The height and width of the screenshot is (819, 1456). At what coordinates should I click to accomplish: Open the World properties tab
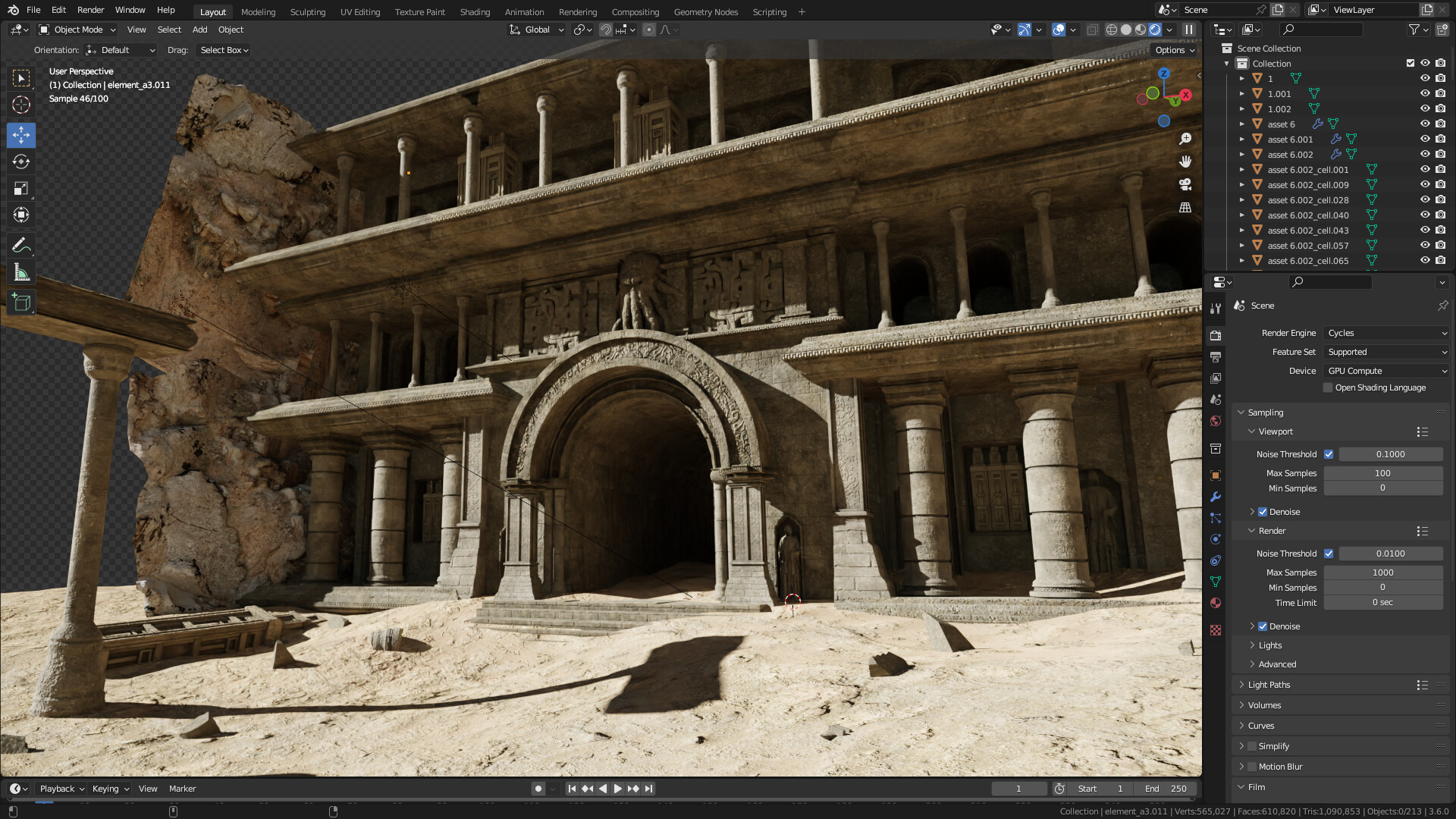tap(1216, 421)
